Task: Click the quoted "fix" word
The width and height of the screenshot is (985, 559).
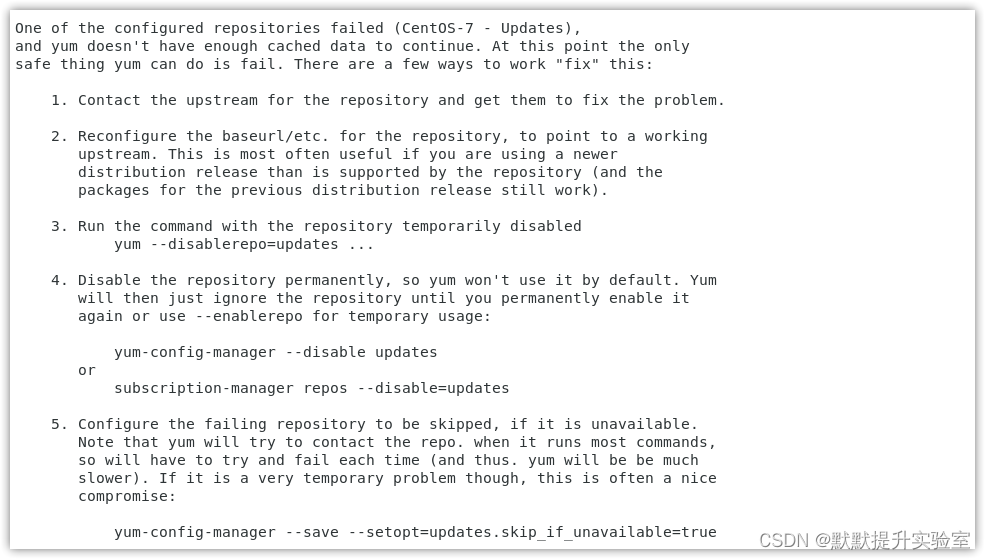Action: [577, 64]
